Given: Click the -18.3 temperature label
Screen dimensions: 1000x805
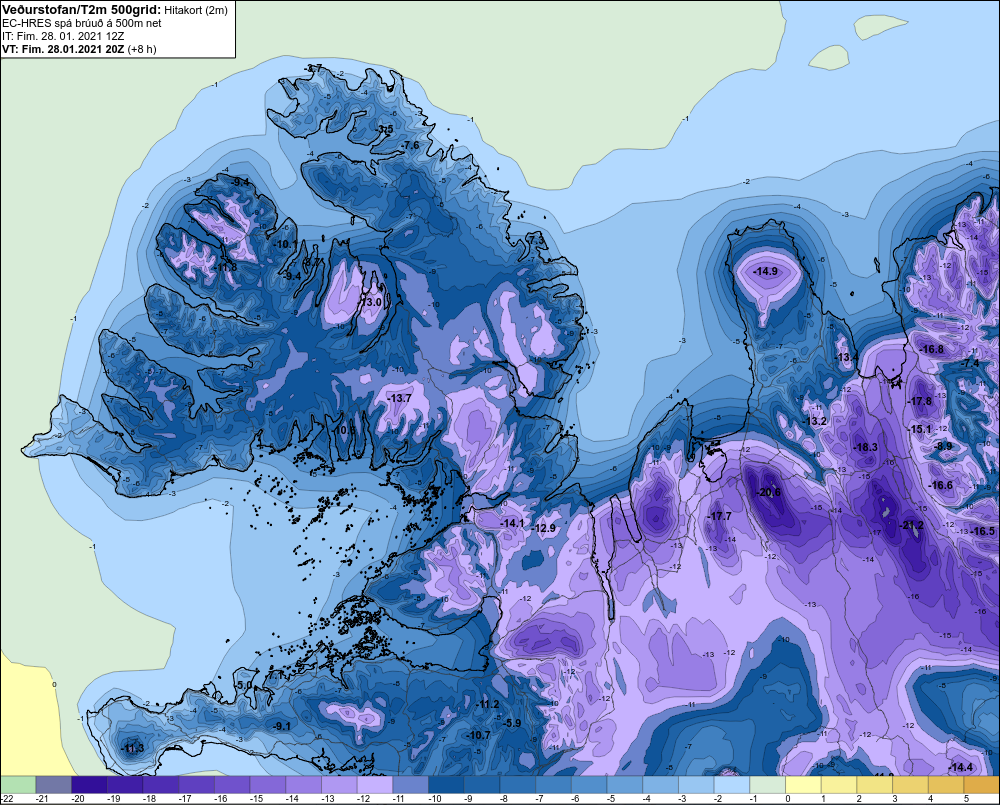Looking at the screenshot, I should pyautogui.click(x=865, y=447).
